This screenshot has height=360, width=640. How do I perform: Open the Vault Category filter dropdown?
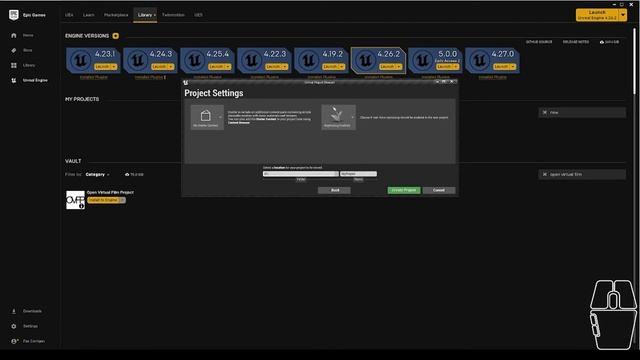(98, 174)
